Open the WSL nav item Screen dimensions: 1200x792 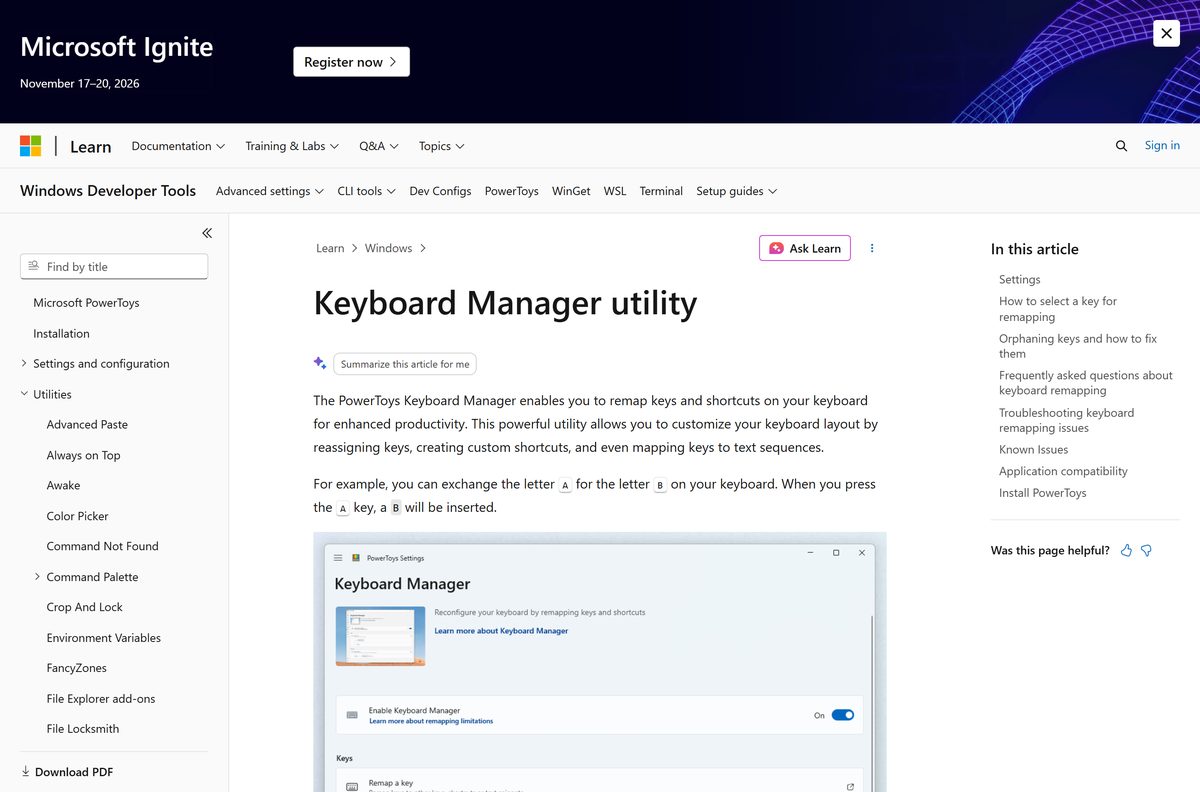point(615,191)
